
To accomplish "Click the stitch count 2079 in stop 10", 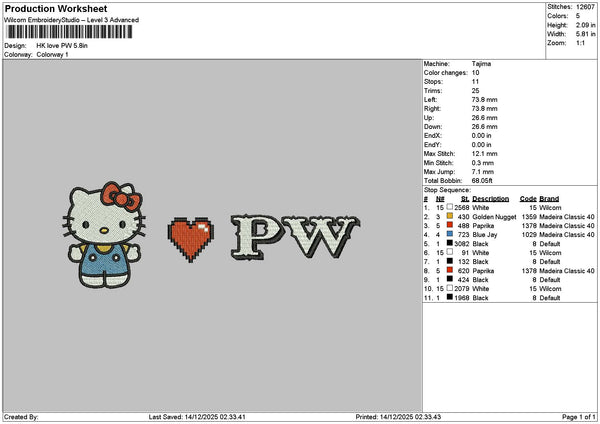I will (x=461, y=289).
